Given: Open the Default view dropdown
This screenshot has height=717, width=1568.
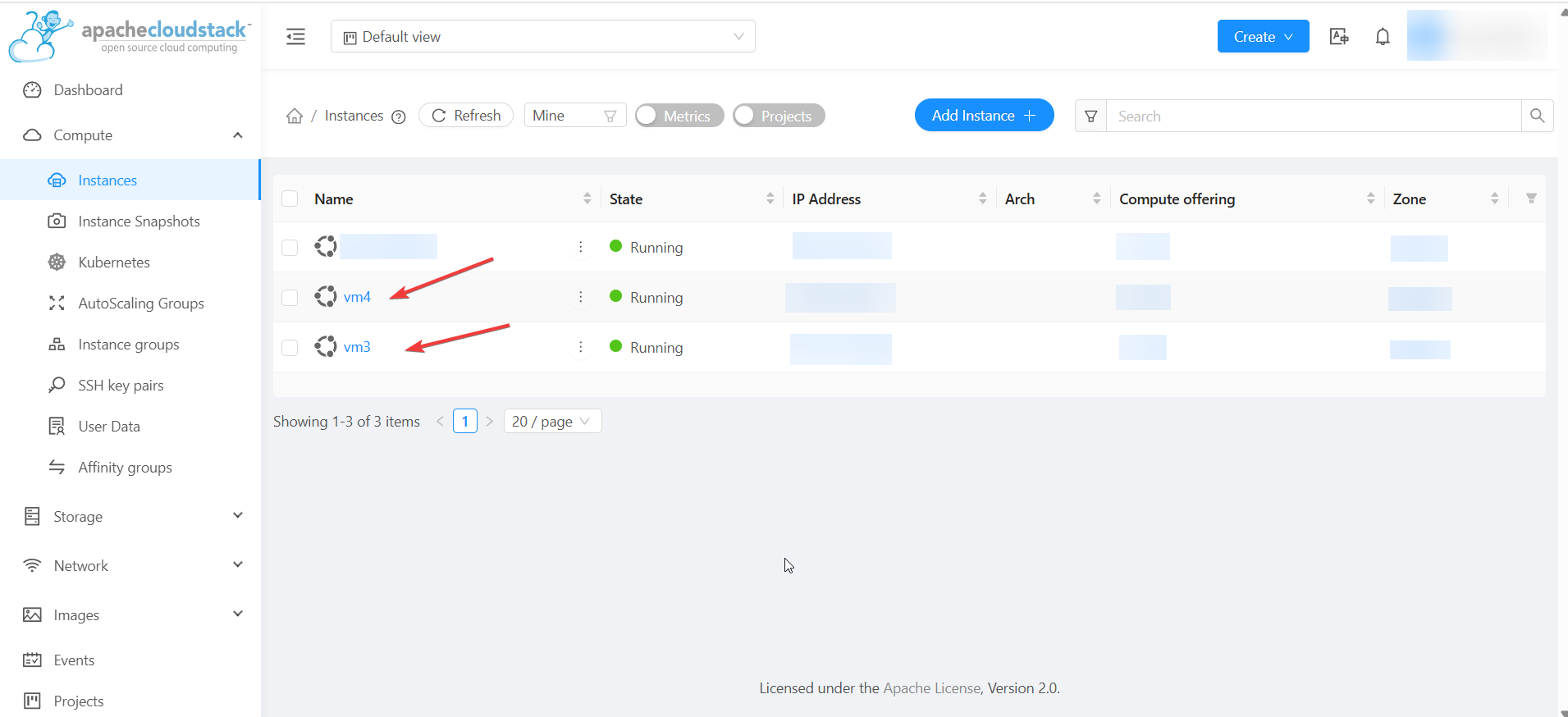Looking at the screenshot, I should pos(542,37).
